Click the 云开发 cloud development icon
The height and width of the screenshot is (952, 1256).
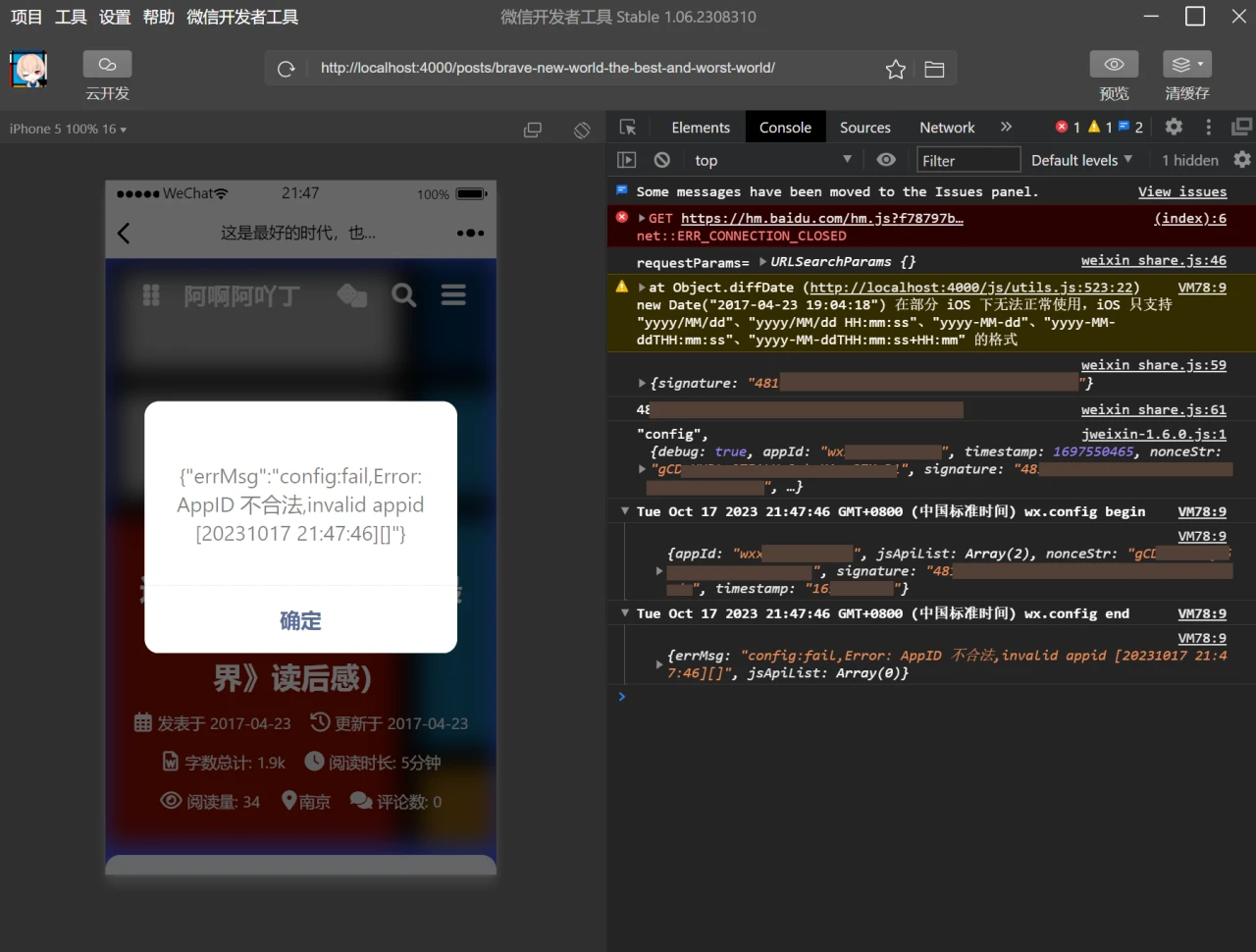coord(107,65)
